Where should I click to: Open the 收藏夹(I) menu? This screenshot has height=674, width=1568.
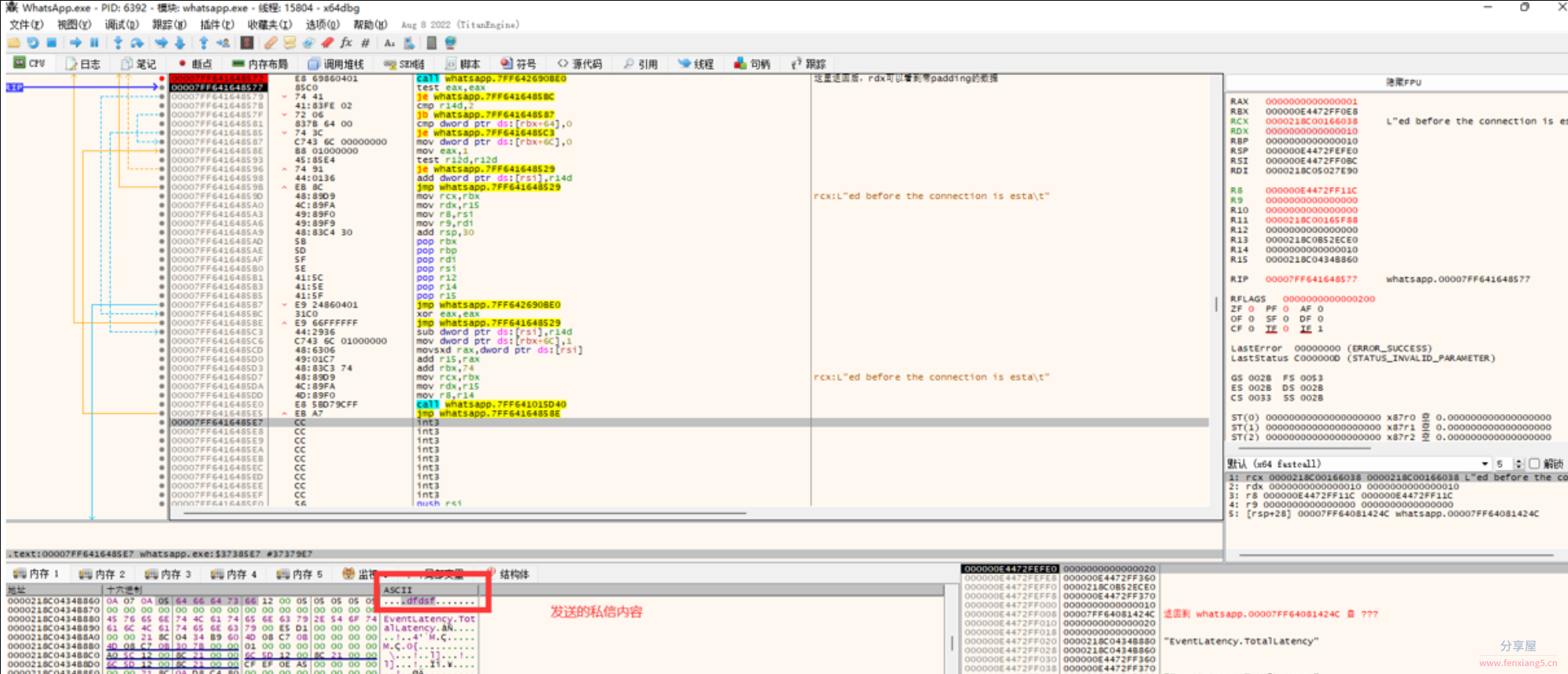tap(269, 24)
